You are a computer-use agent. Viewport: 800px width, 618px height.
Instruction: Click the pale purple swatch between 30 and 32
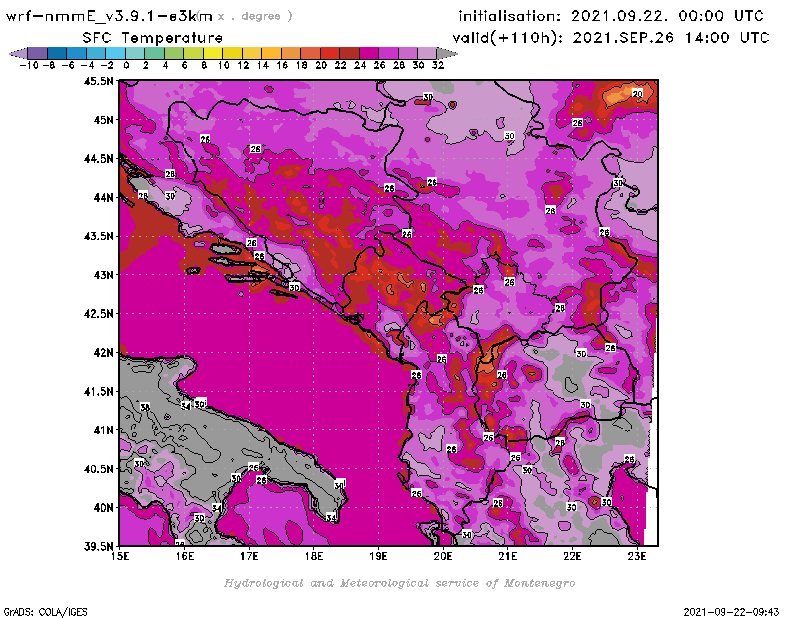coord(427,53)
